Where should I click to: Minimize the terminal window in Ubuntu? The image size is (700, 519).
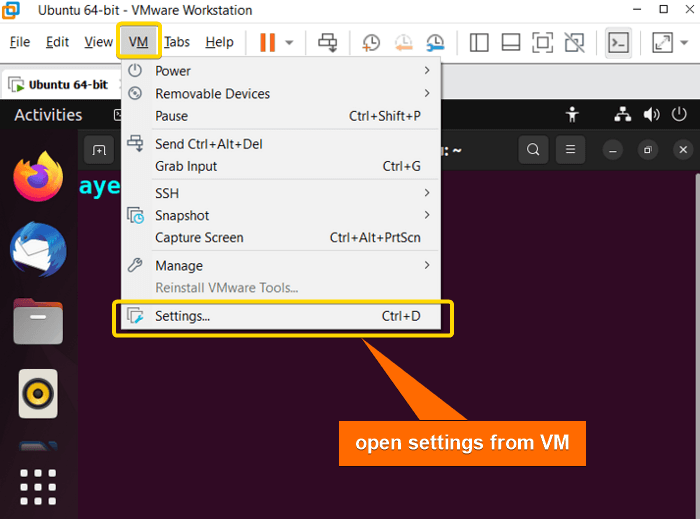[613, 150]
